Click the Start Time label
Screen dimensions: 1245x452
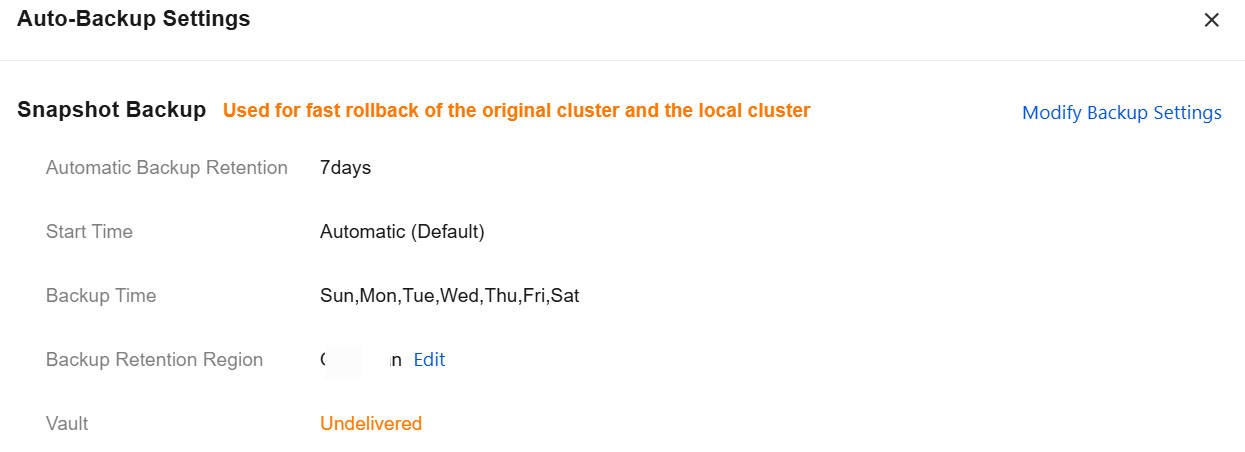[89, 232]
